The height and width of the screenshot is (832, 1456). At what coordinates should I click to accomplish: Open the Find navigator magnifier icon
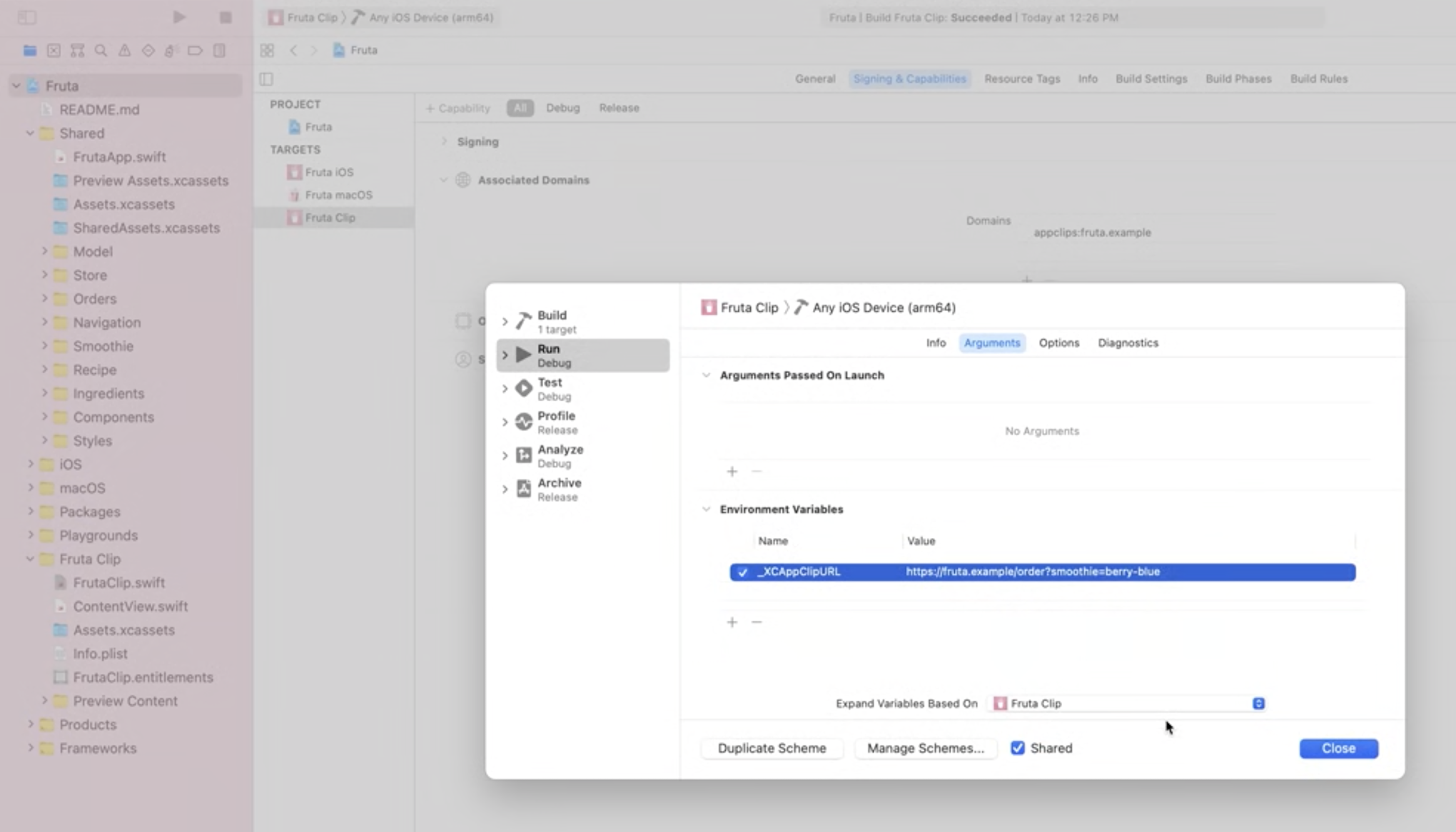coord(101,51)
